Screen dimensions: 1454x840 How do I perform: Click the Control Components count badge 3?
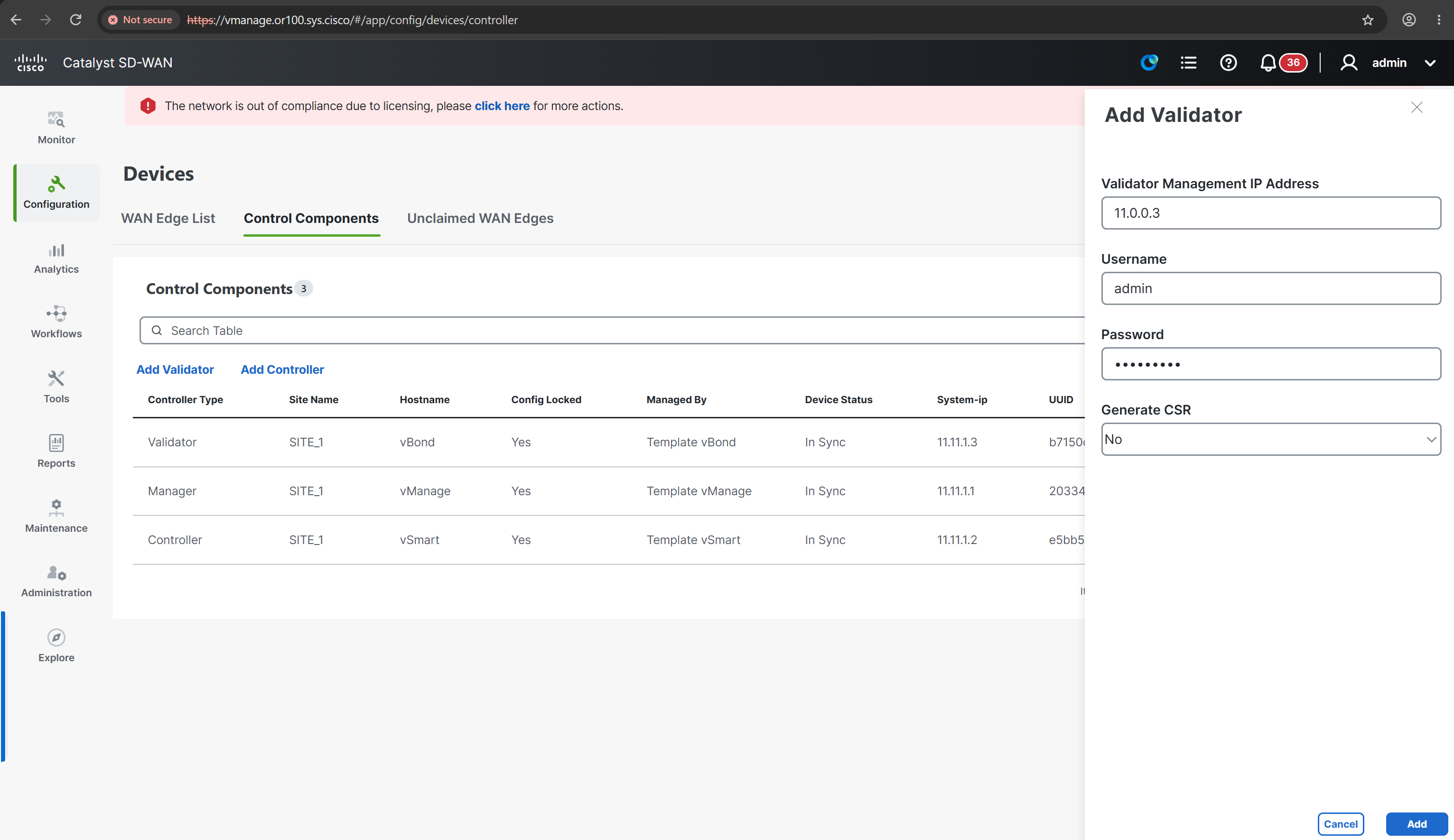(x=304, y=288)
